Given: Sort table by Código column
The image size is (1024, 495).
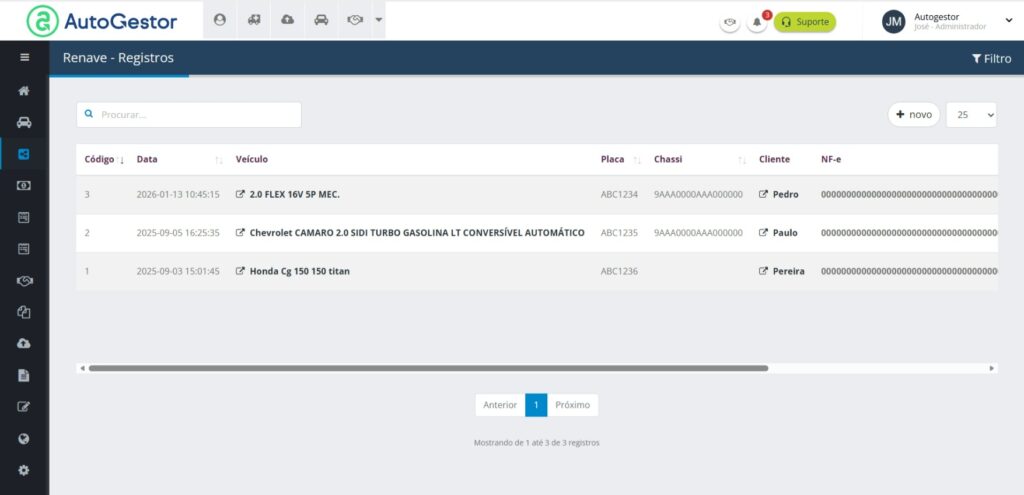Looking at the screenshot, I should (104, 160).
